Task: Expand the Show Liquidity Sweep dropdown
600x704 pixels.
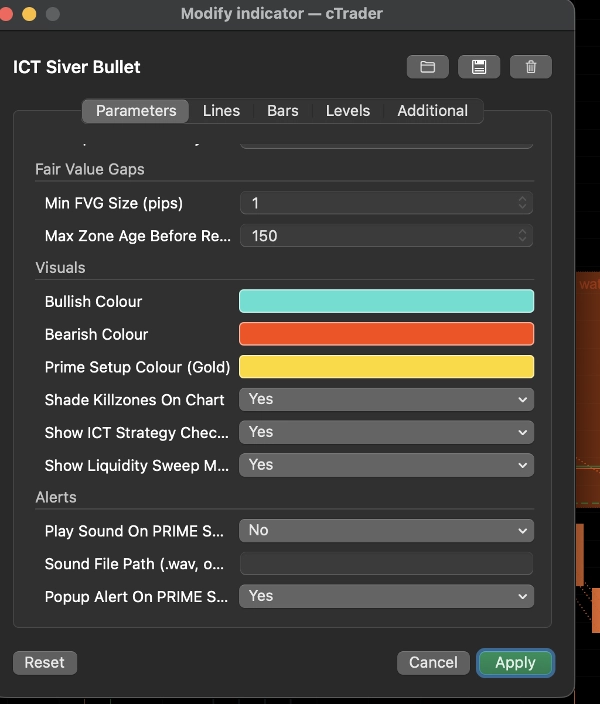Action: pos(386,465)
